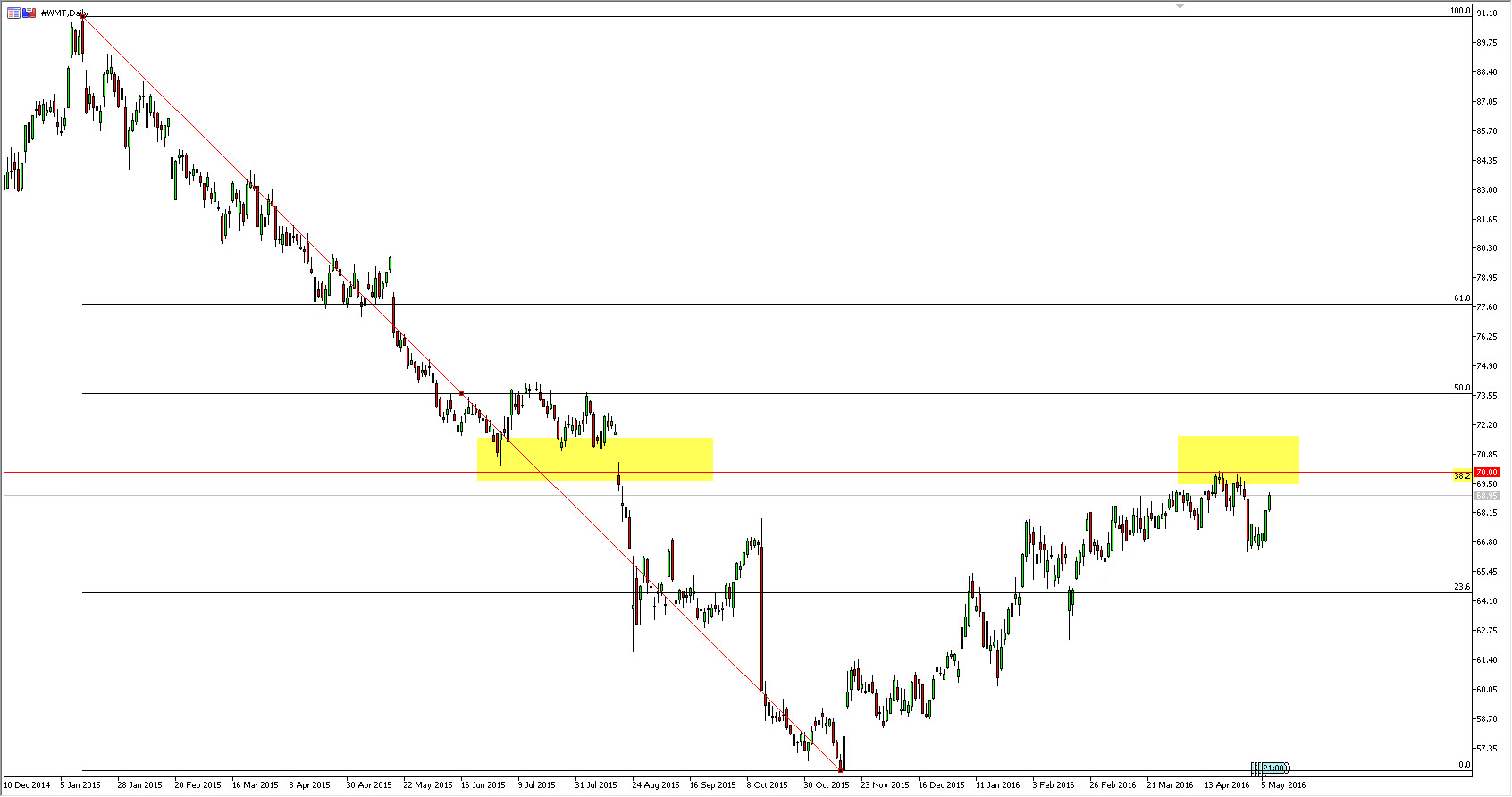Select the Fibonacci 38.2 level label
Viewport: 1512px width, 797px height.
point(1462,476)
